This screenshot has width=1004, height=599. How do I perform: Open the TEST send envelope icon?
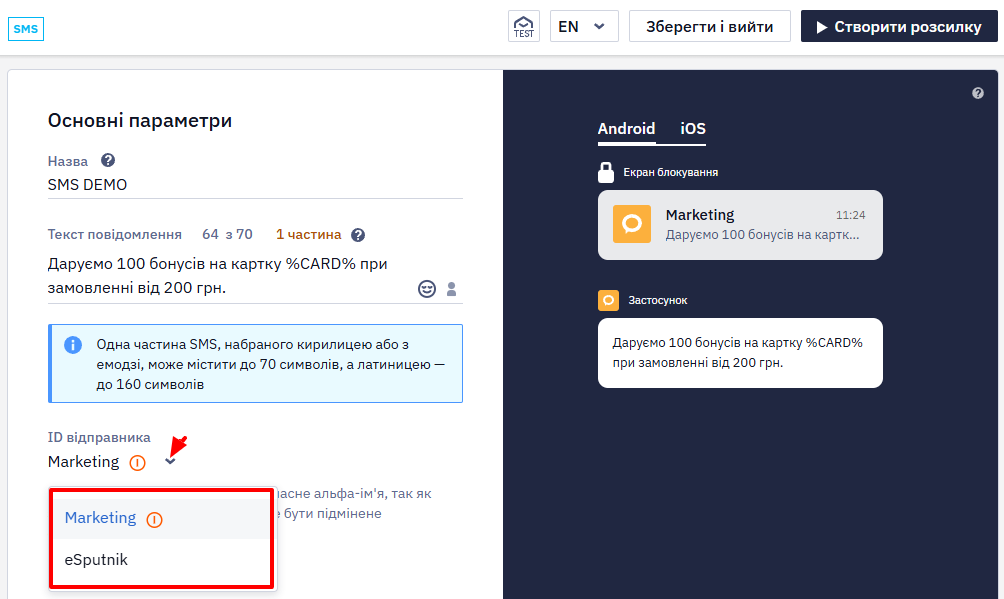tap(524, 26)
